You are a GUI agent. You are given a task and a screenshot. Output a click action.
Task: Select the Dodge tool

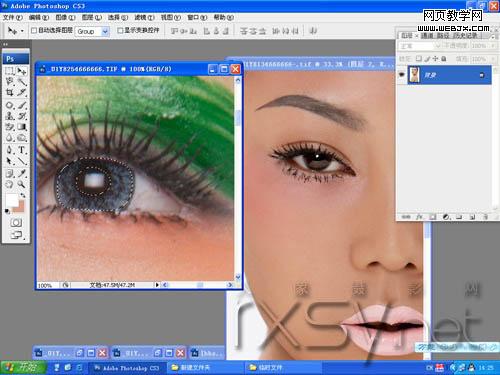pyautogui.click(x=22, y=137)
